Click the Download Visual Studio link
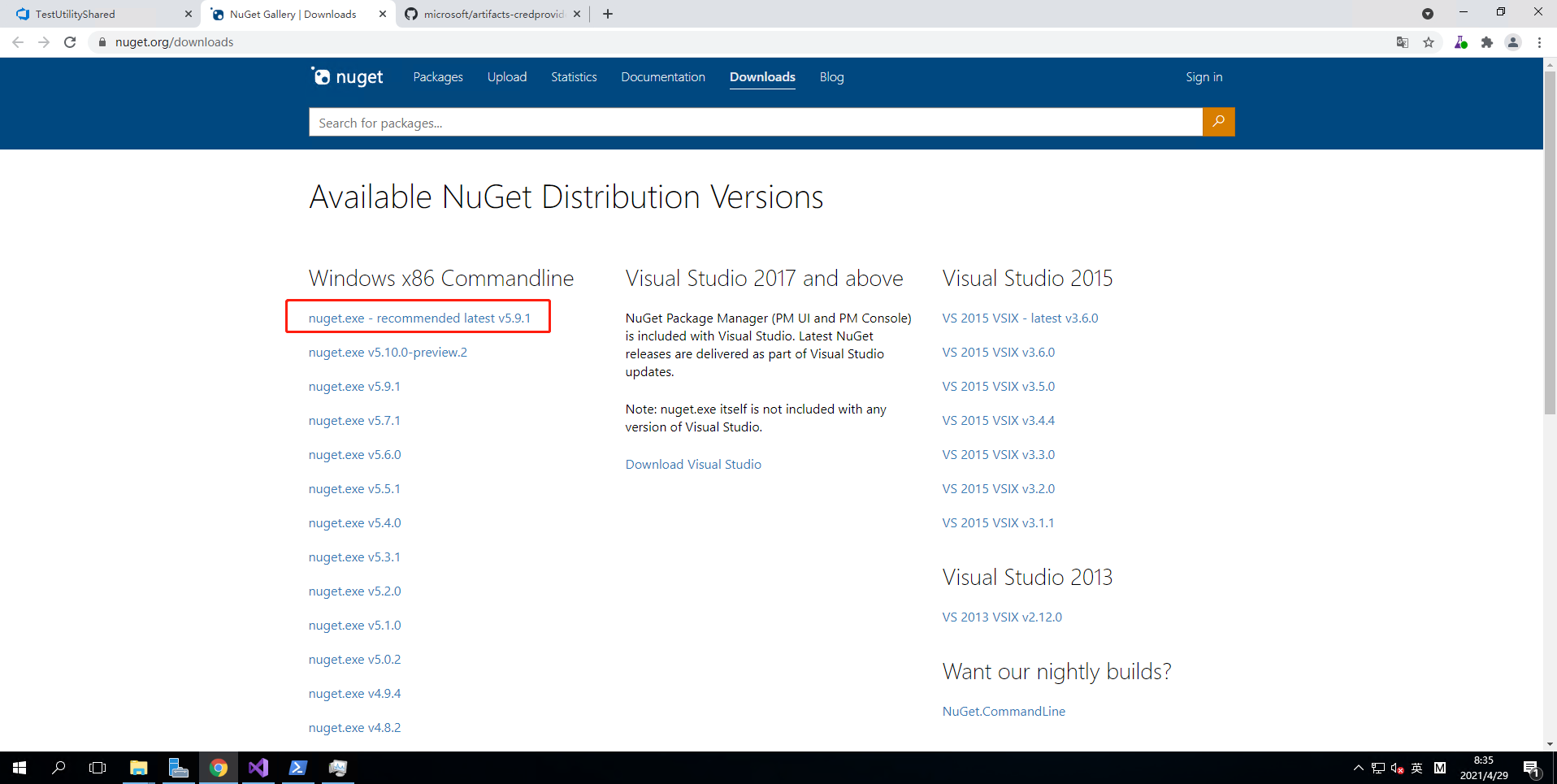This screenshot has width=1557, height=784. (x=693, y=464)
